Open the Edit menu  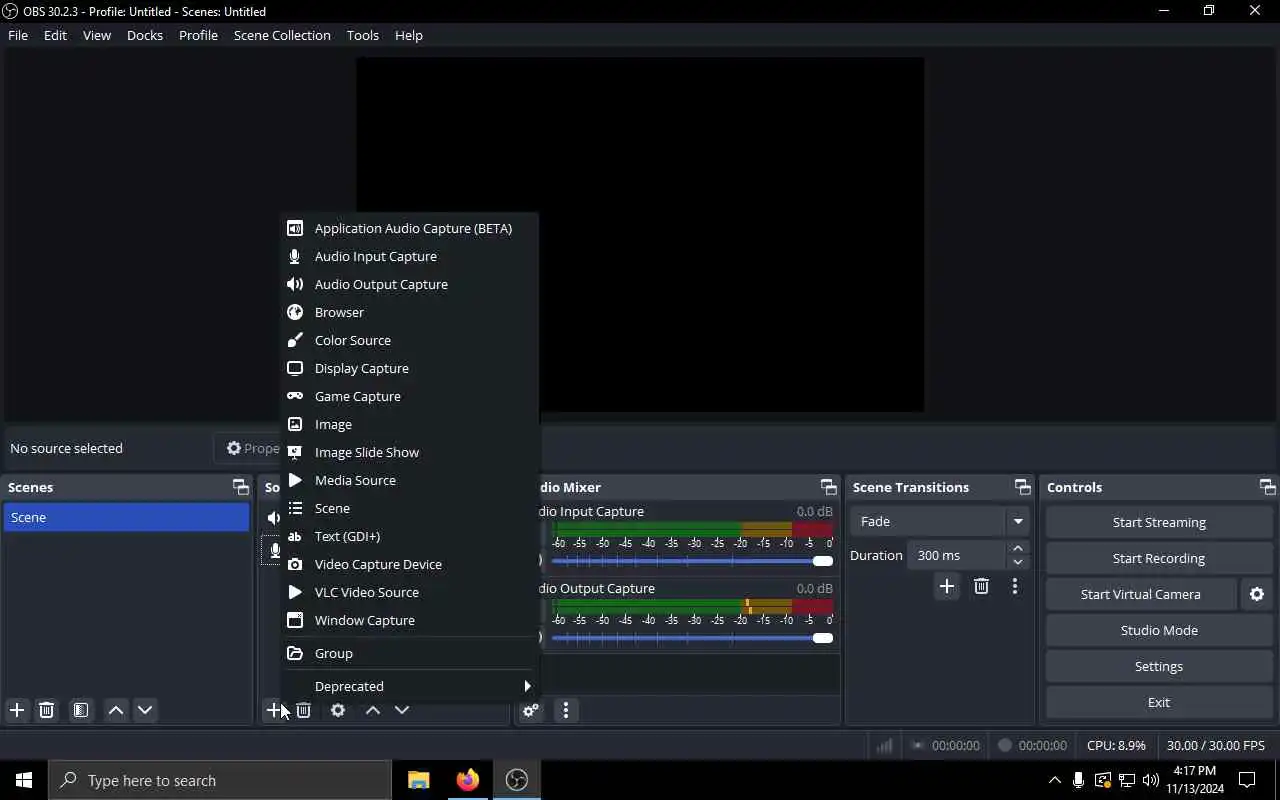[x=55, y=35]
